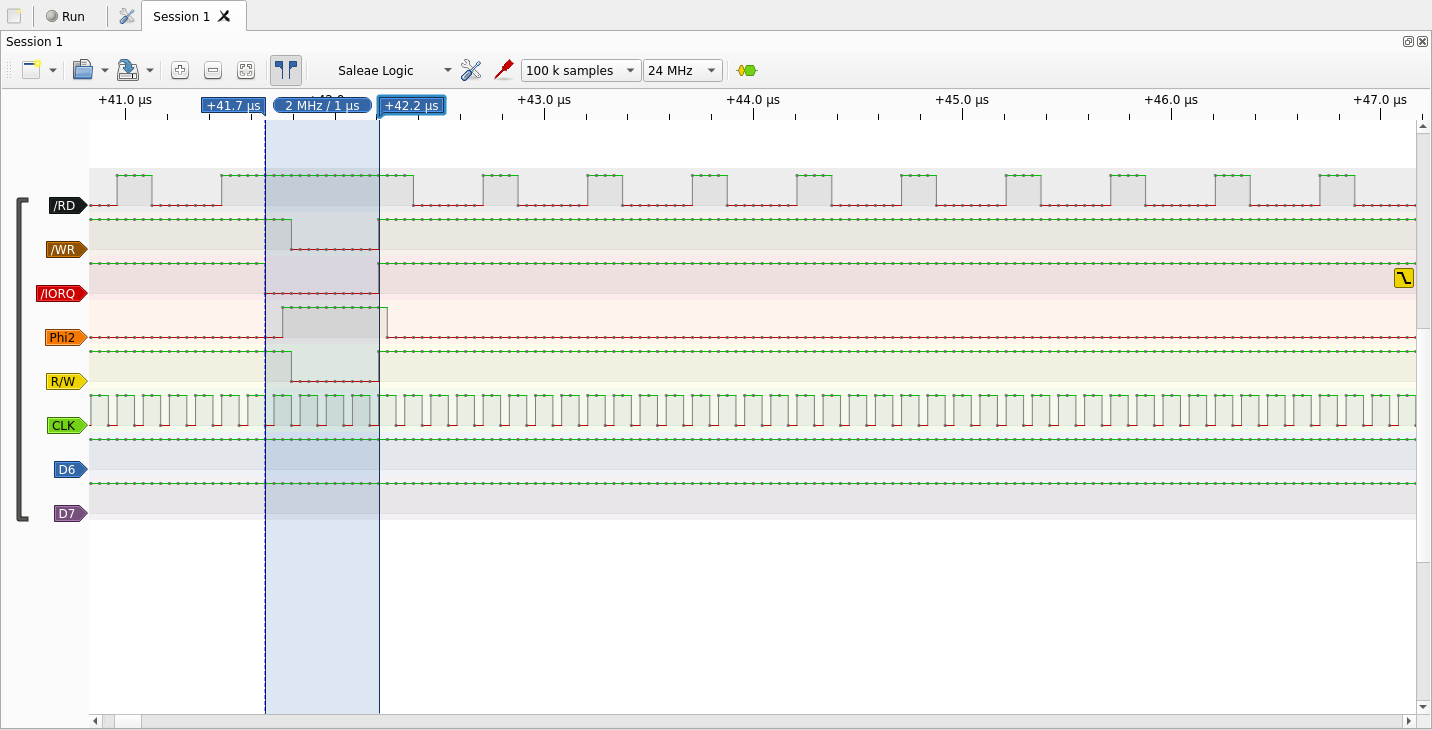Screen dimensions: 1432x730
Task: Open the Saleae Logic device selector
Action: (x=394, y=70)
